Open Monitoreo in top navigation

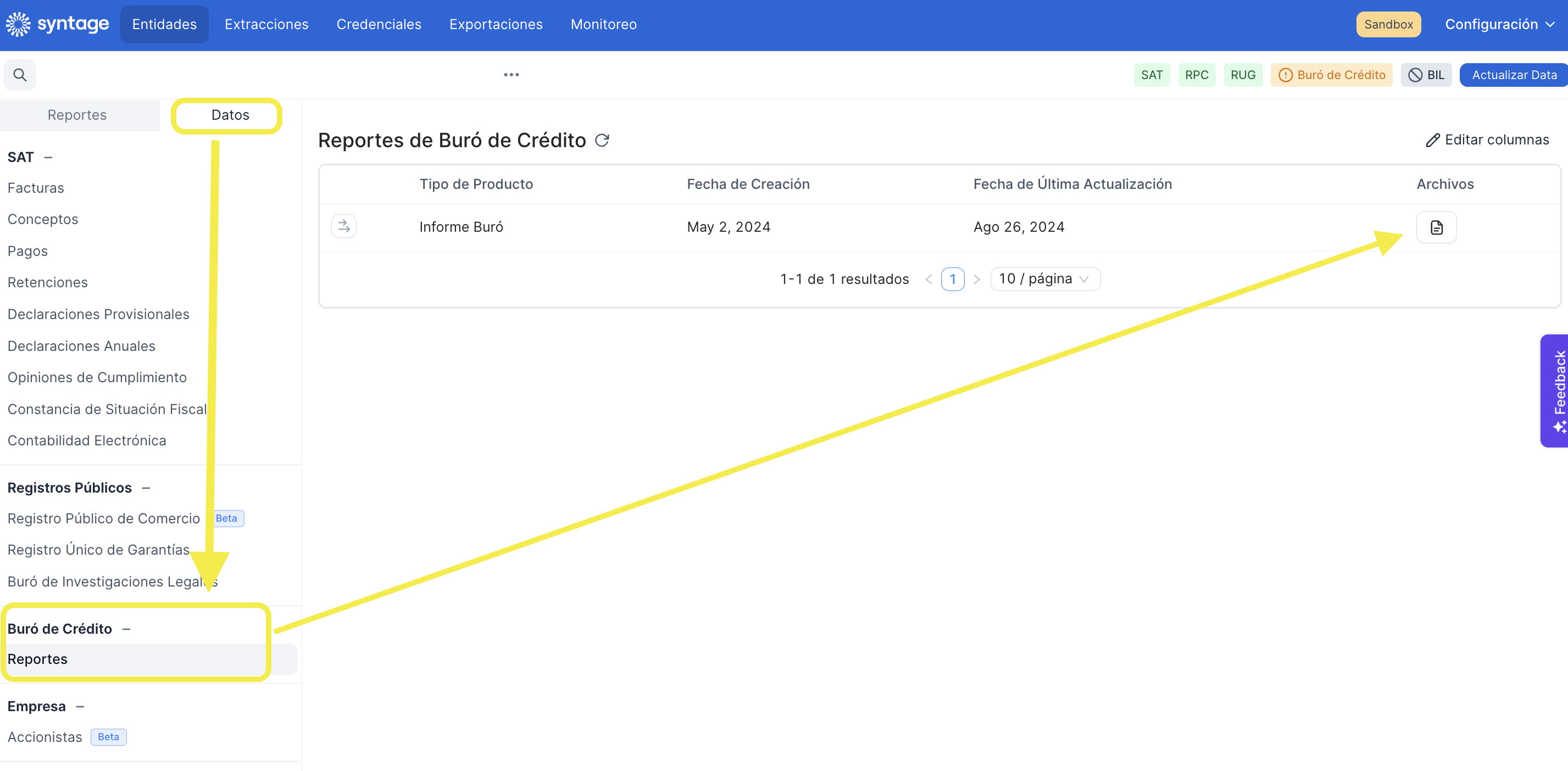tap(604, 24)
